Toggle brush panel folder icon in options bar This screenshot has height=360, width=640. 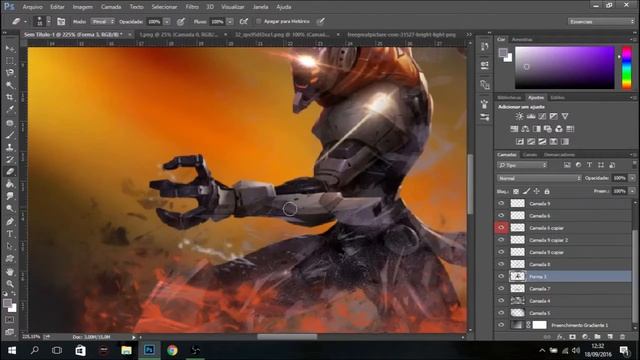tap(61, 21)
